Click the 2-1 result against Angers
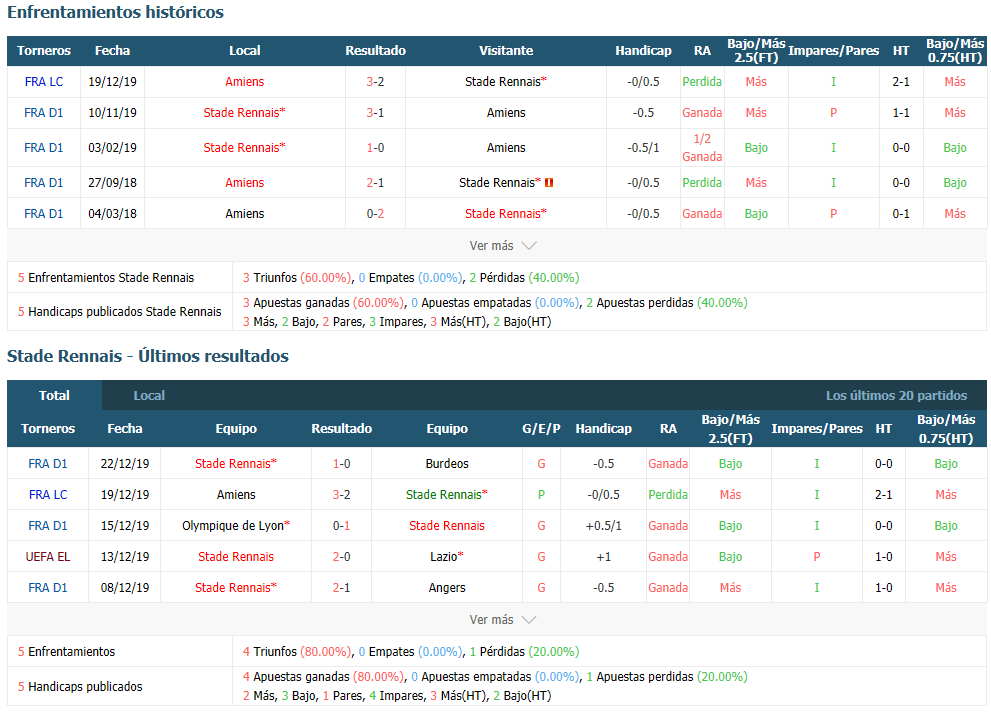 pos(341,588)
